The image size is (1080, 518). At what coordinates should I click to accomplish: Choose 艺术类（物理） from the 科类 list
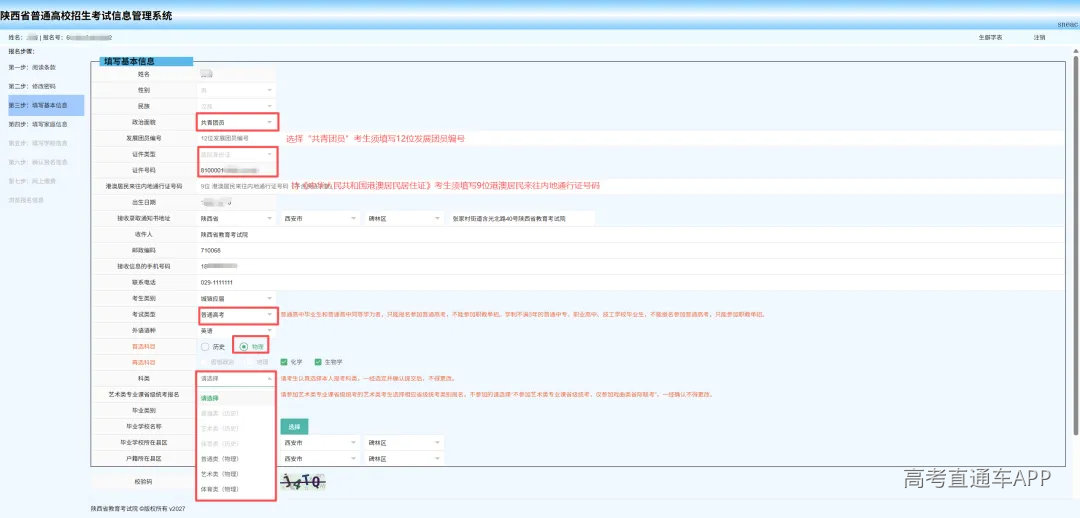236,474
